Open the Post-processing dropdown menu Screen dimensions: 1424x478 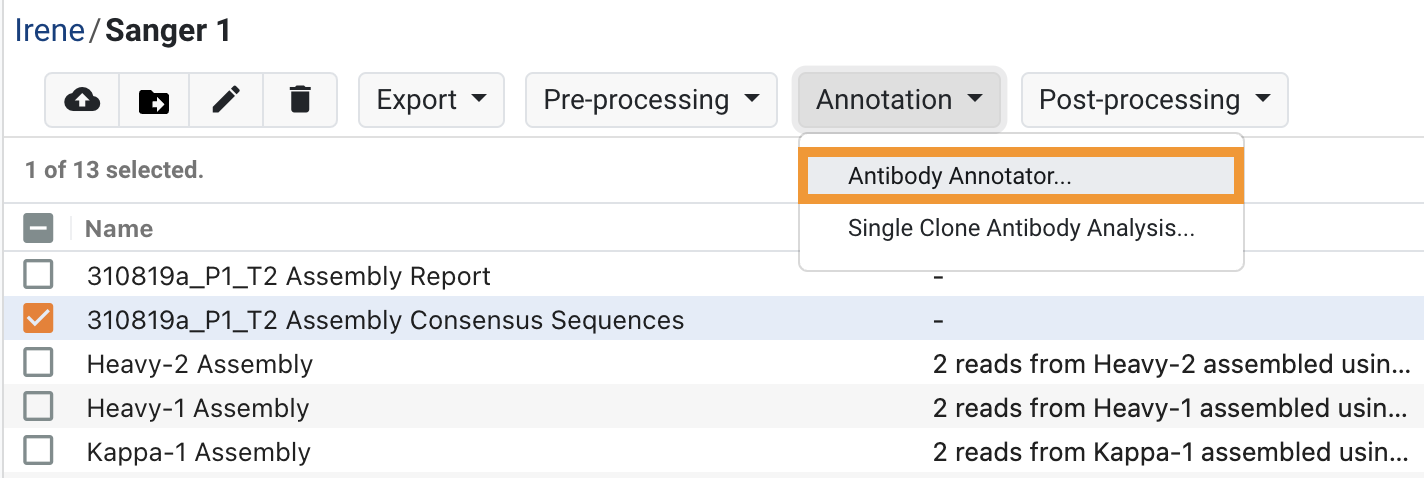[x=1154, y=100]
